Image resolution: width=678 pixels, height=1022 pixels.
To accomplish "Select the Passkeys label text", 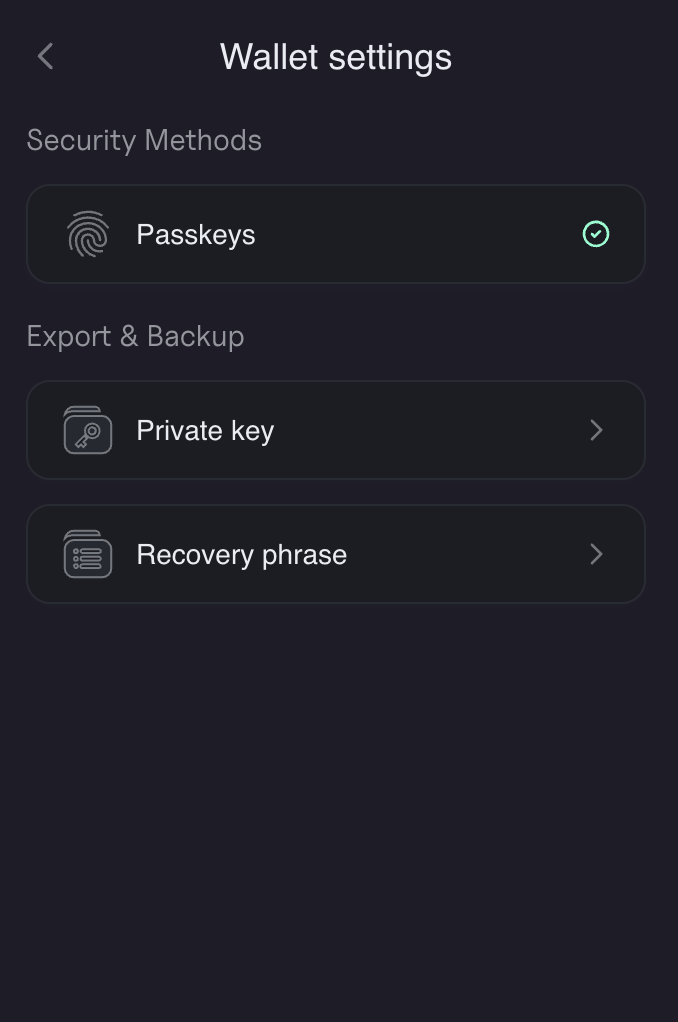I will point(196,235).
